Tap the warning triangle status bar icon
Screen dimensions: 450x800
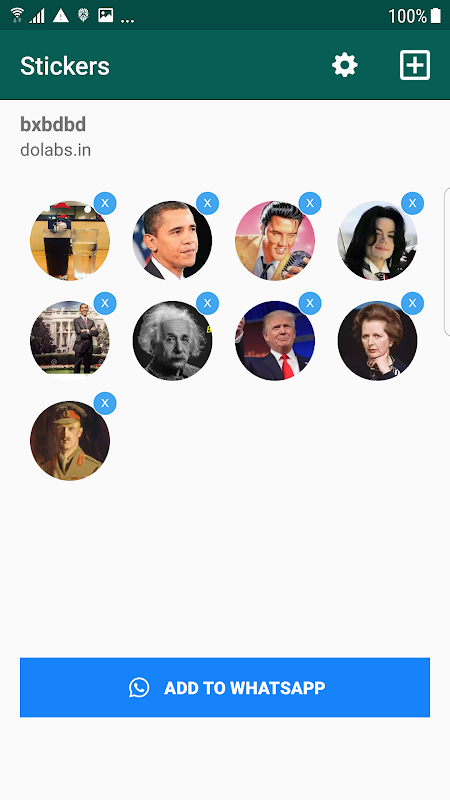coord(61,16)
